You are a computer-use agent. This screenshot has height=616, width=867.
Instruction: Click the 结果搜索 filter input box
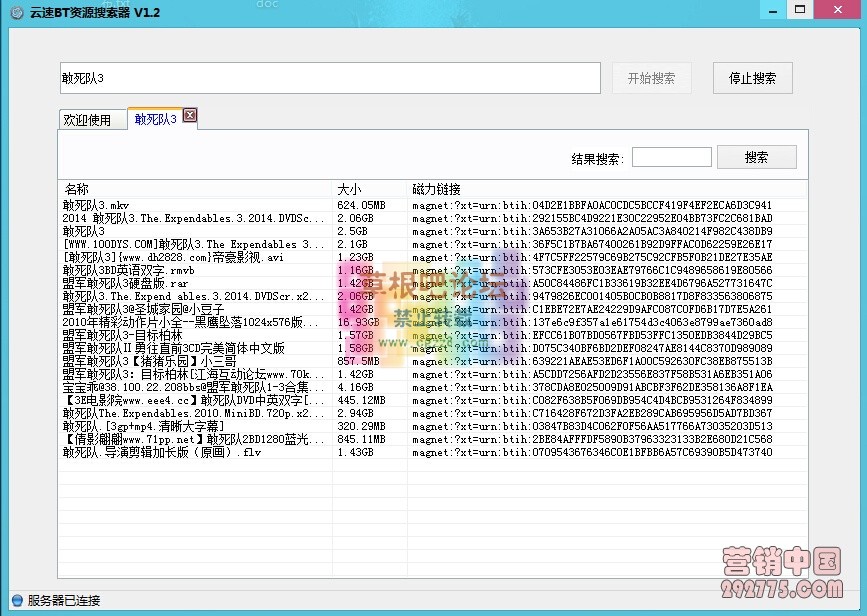coord(672,156)
